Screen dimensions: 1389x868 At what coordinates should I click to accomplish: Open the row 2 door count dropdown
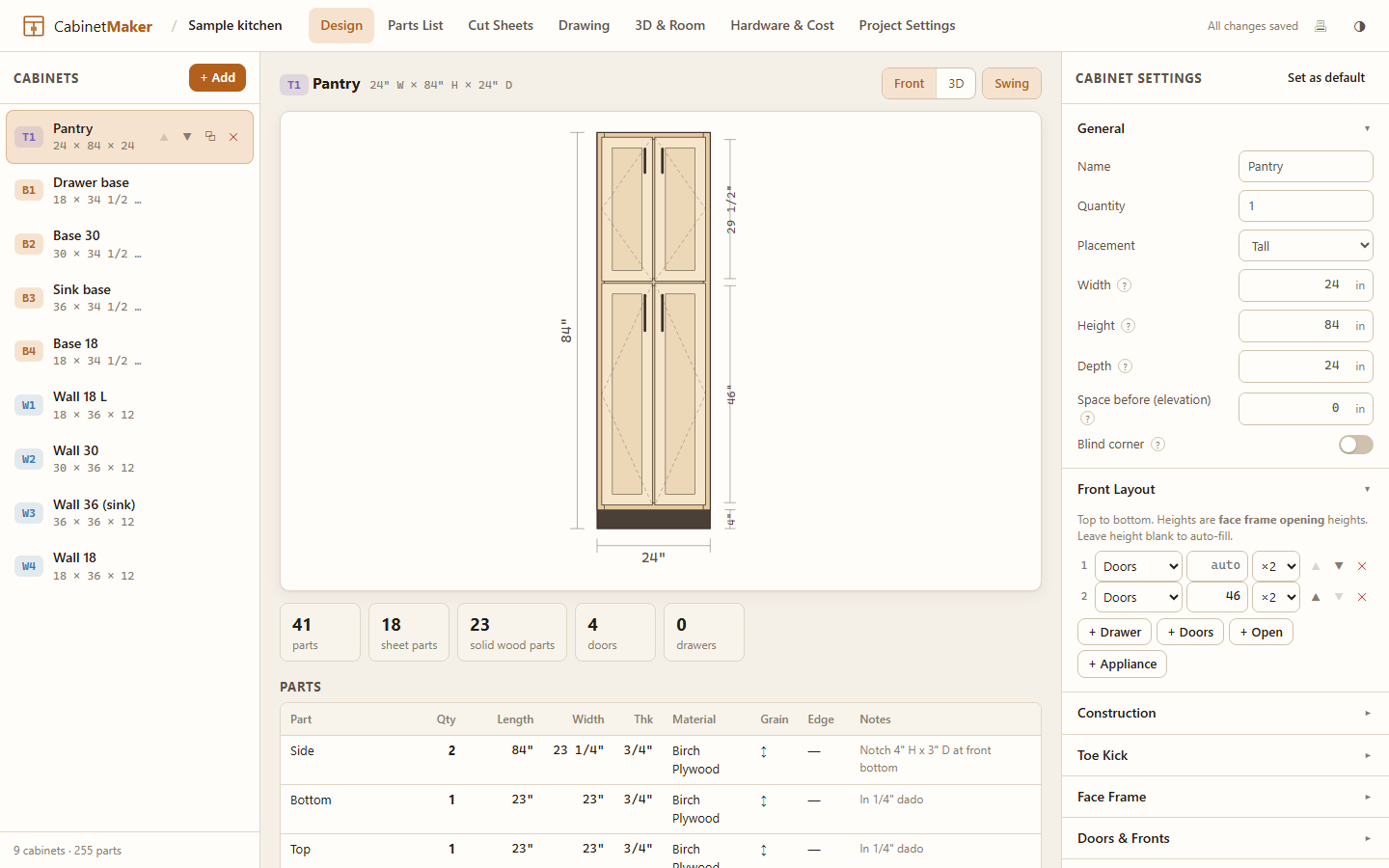coord(1275,597)
